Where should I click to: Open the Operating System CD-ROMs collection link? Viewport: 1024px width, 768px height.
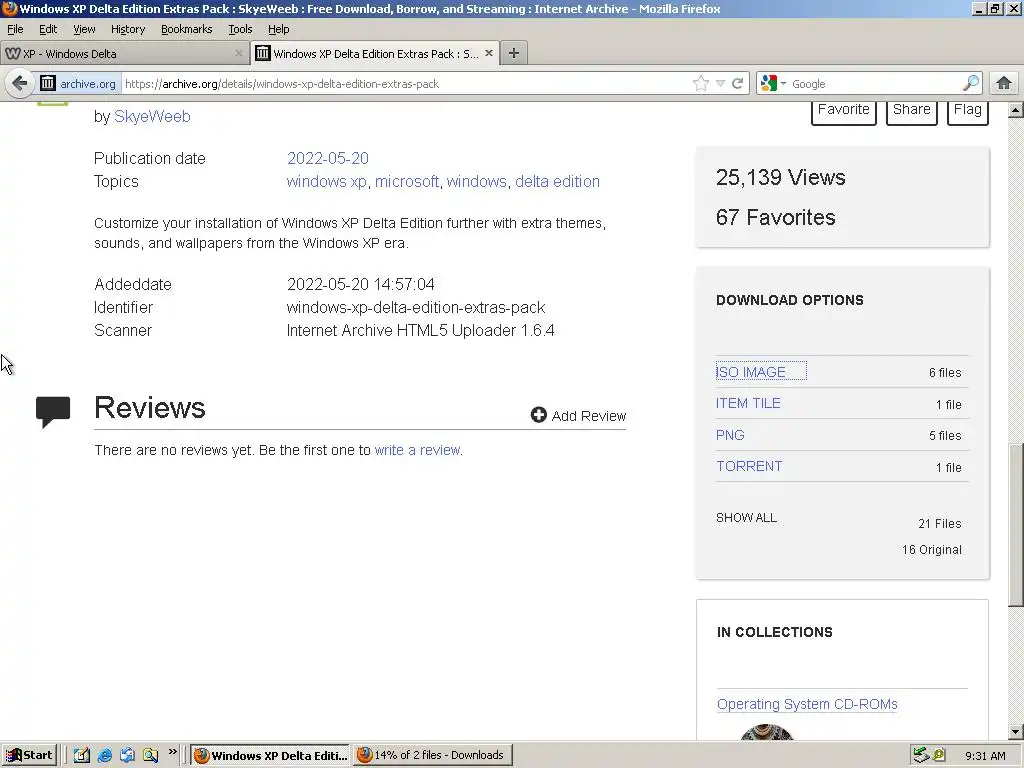coord(807,705)
